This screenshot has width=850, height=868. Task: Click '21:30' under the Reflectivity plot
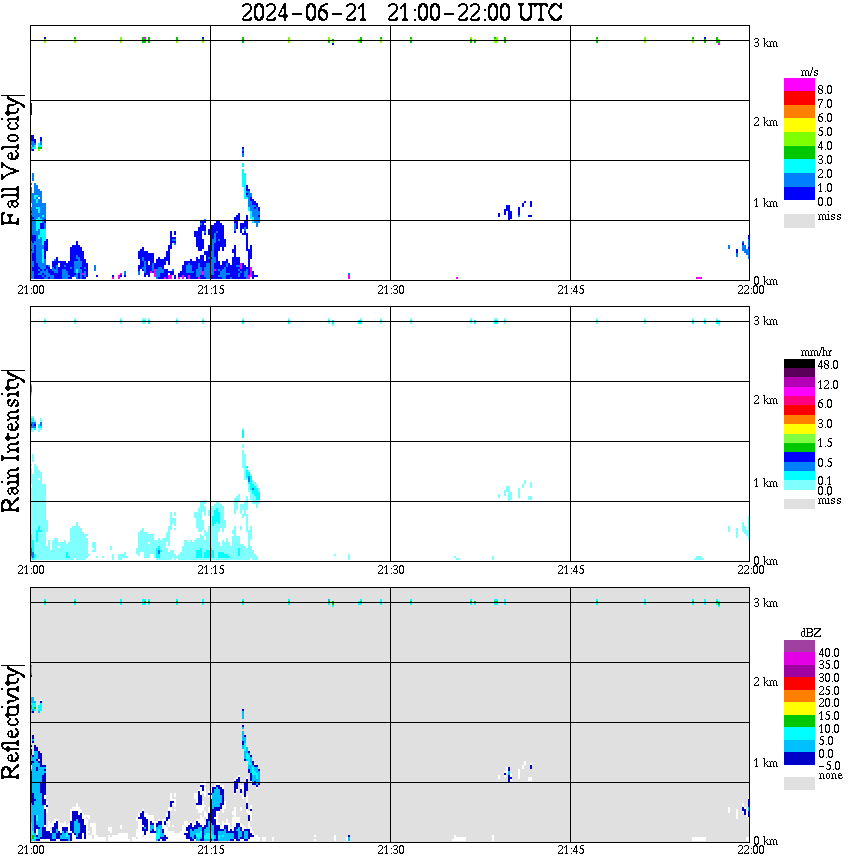[x=391, y=850]
